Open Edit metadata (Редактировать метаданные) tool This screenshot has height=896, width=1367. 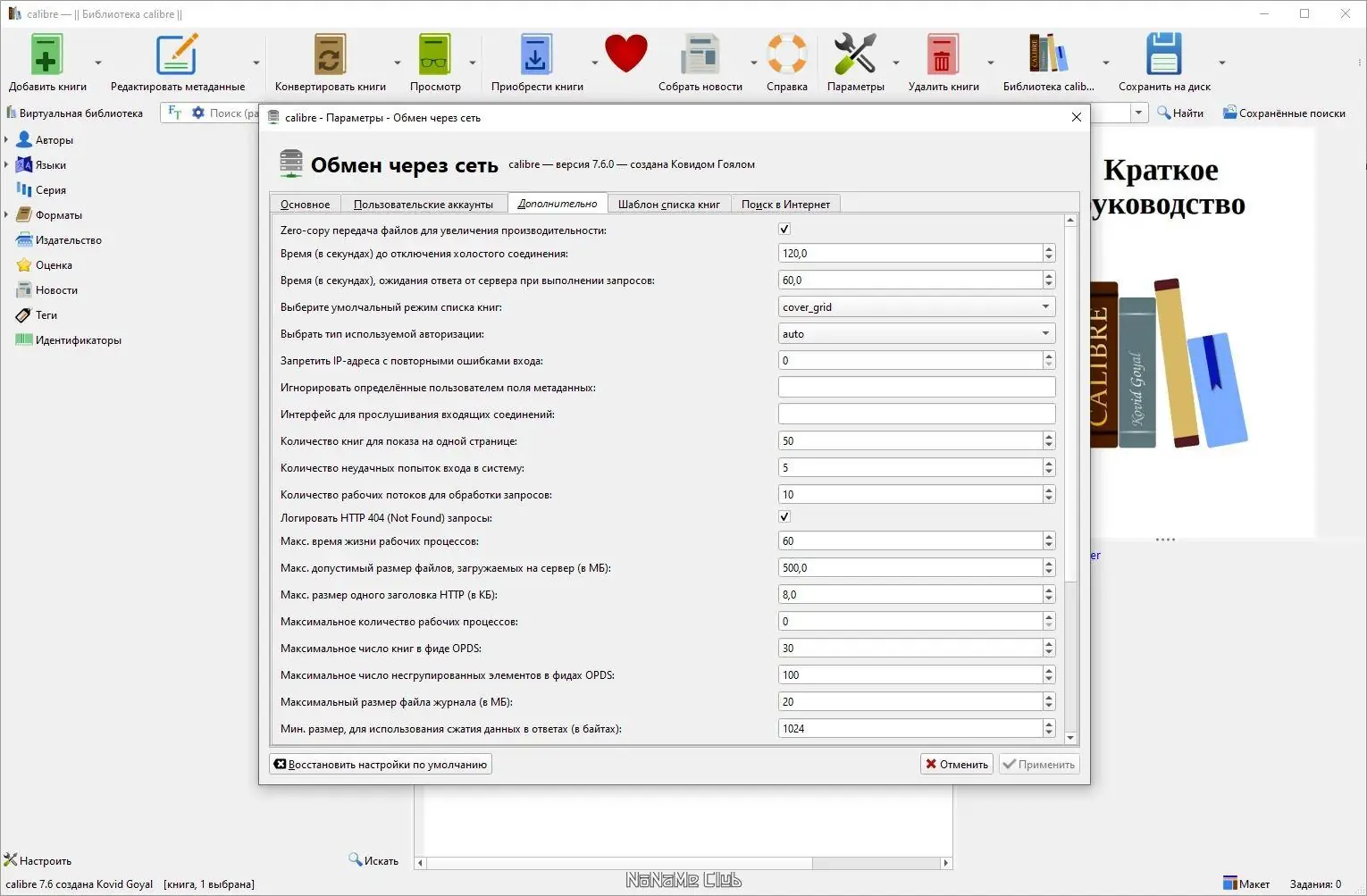177,54
